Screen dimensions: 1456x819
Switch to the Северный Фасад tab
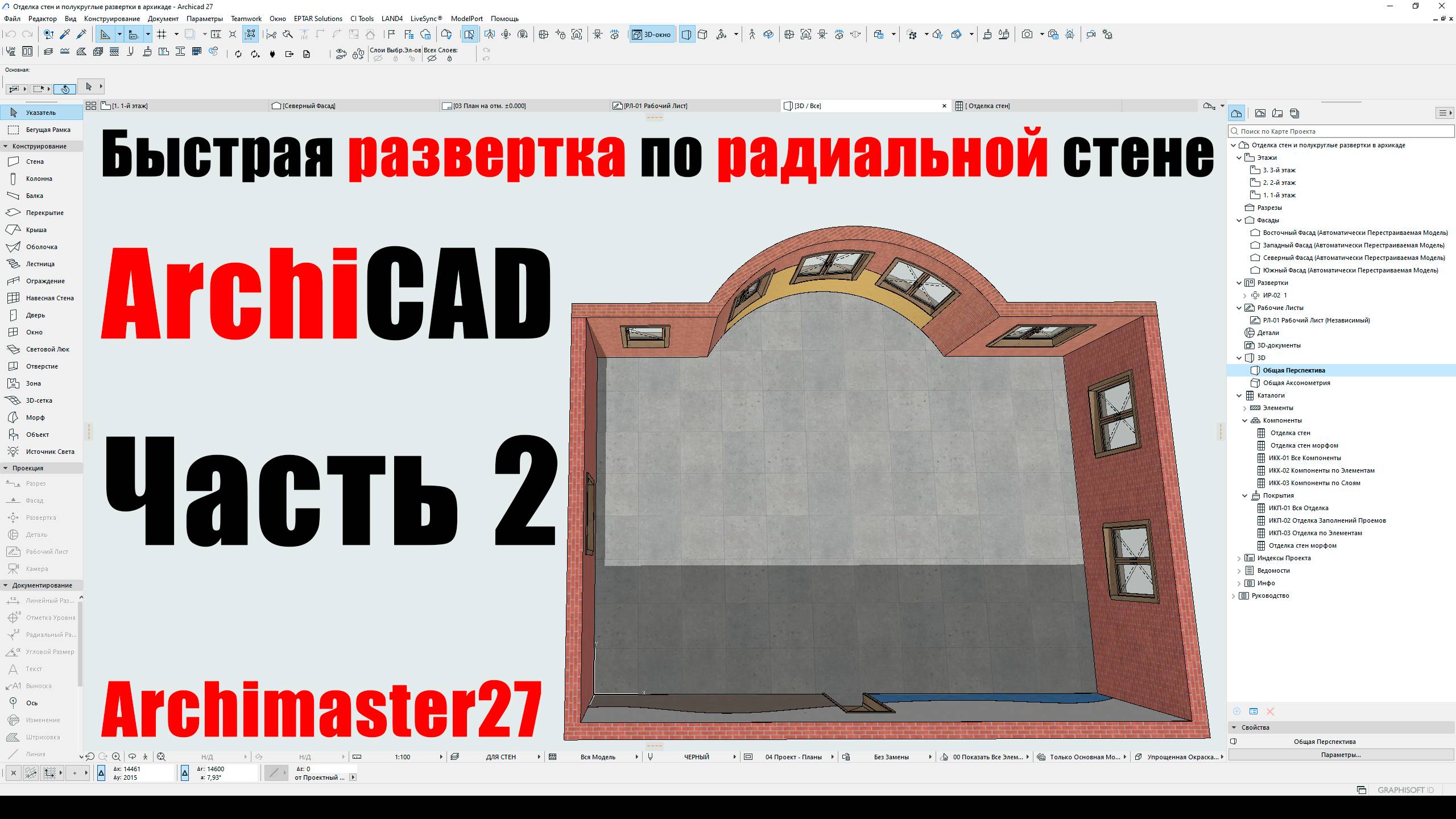point(307,105)
